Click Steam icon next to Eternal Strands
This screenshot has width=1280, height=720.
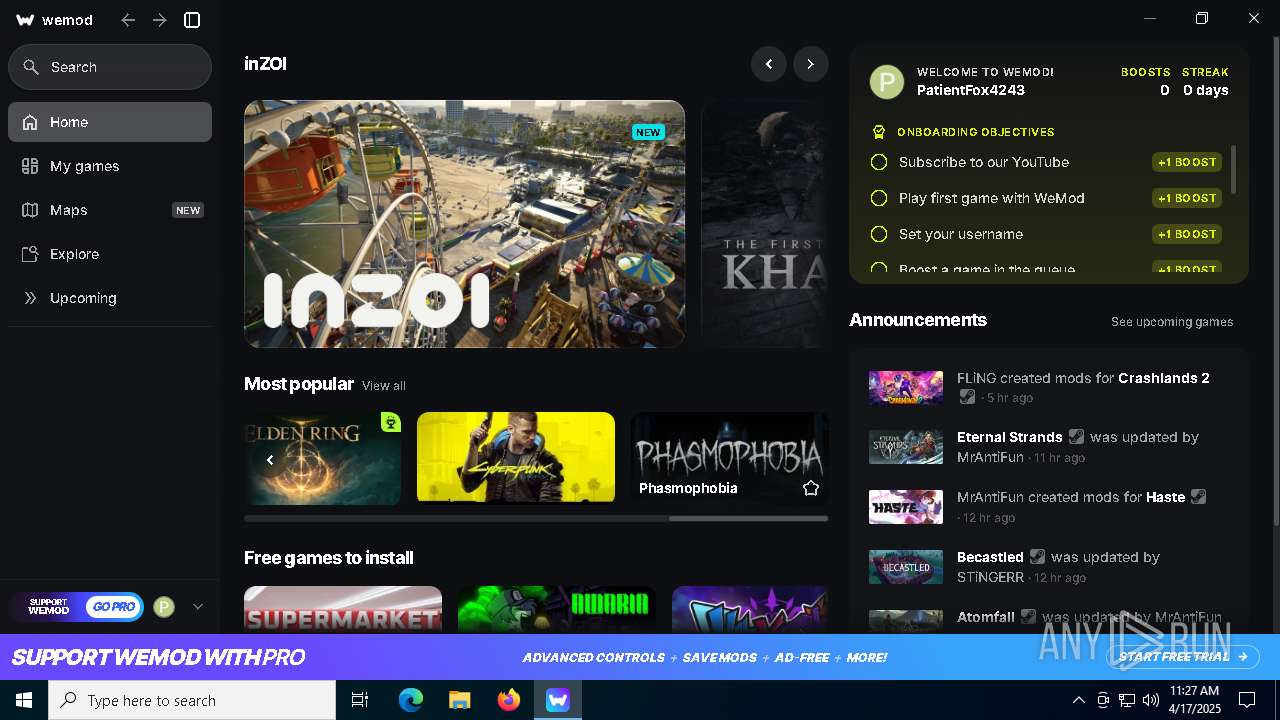coord(1076,437)
